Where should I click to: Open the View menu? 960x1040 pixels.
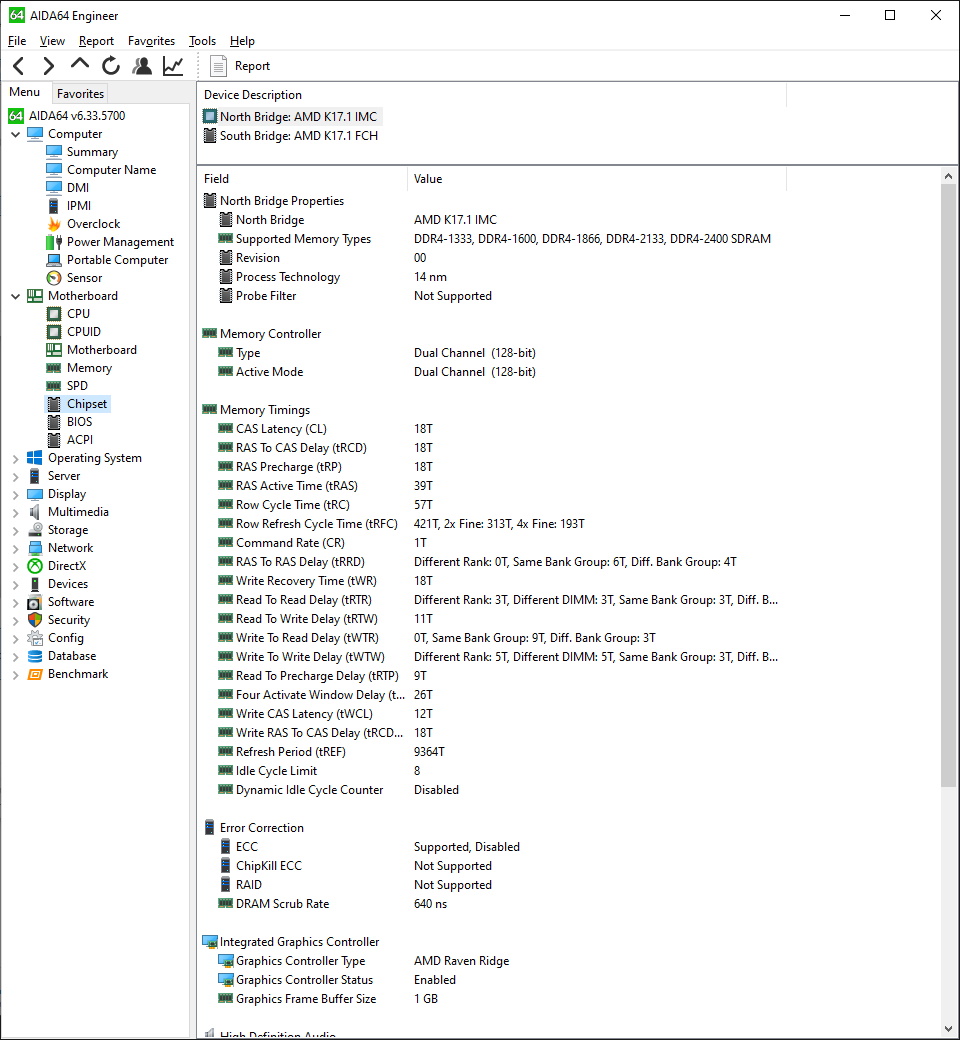52,41
